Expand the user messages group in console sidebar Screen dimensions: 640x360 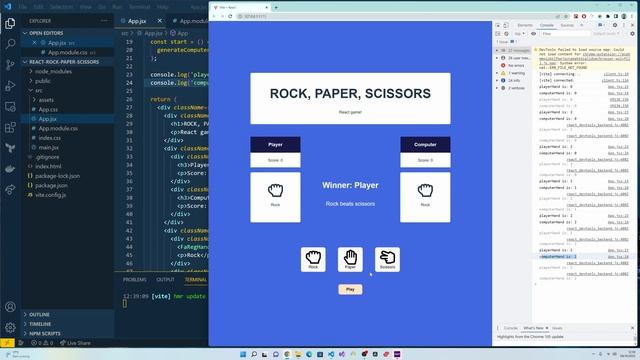pos(513,58)
